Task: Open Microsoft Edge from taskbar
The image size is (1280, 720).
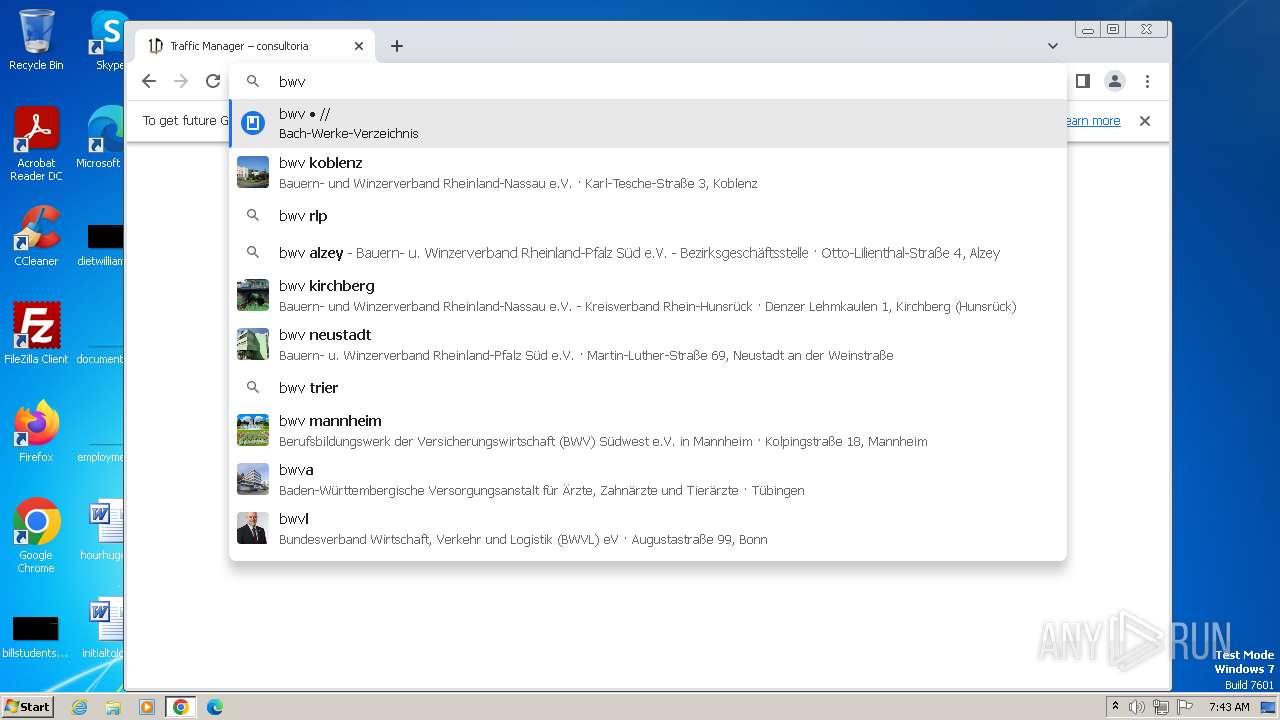Action: pos(215,707)
